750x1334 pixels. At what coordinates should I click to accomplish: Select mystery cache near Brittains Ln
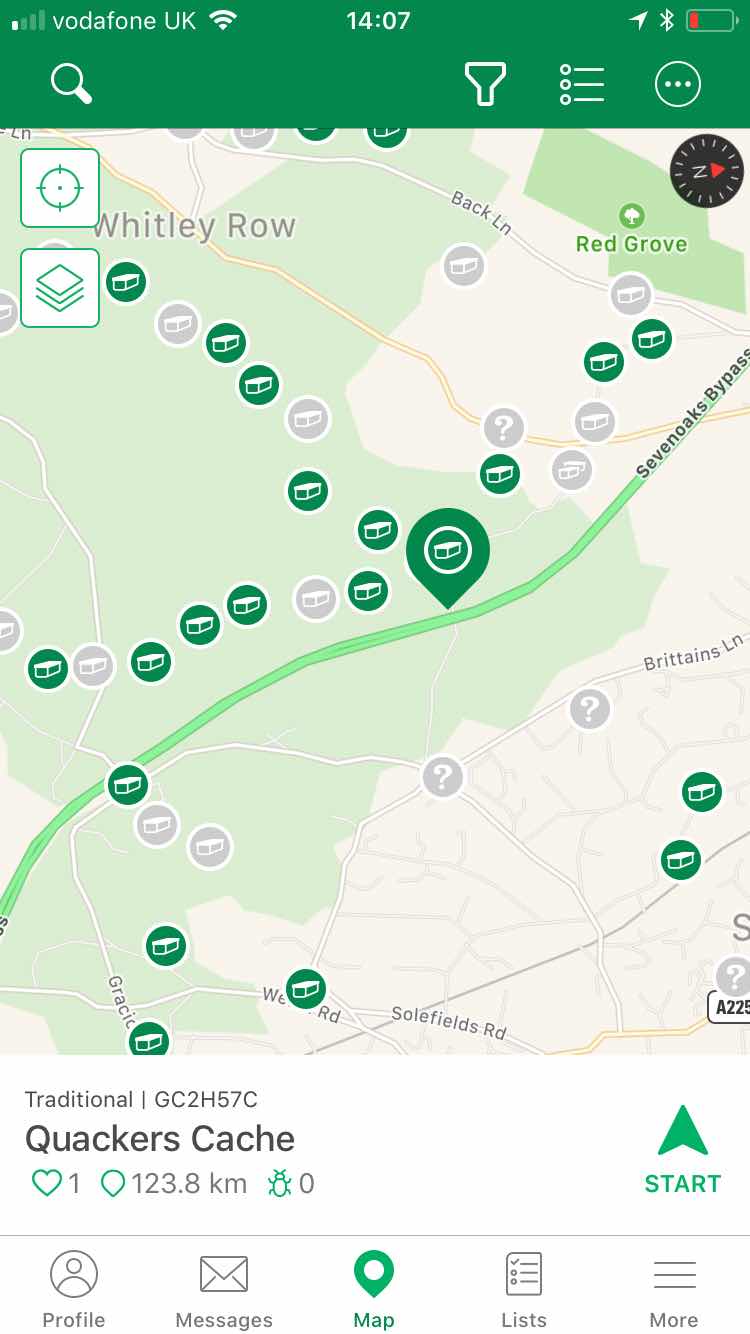(x=590, y=710)
